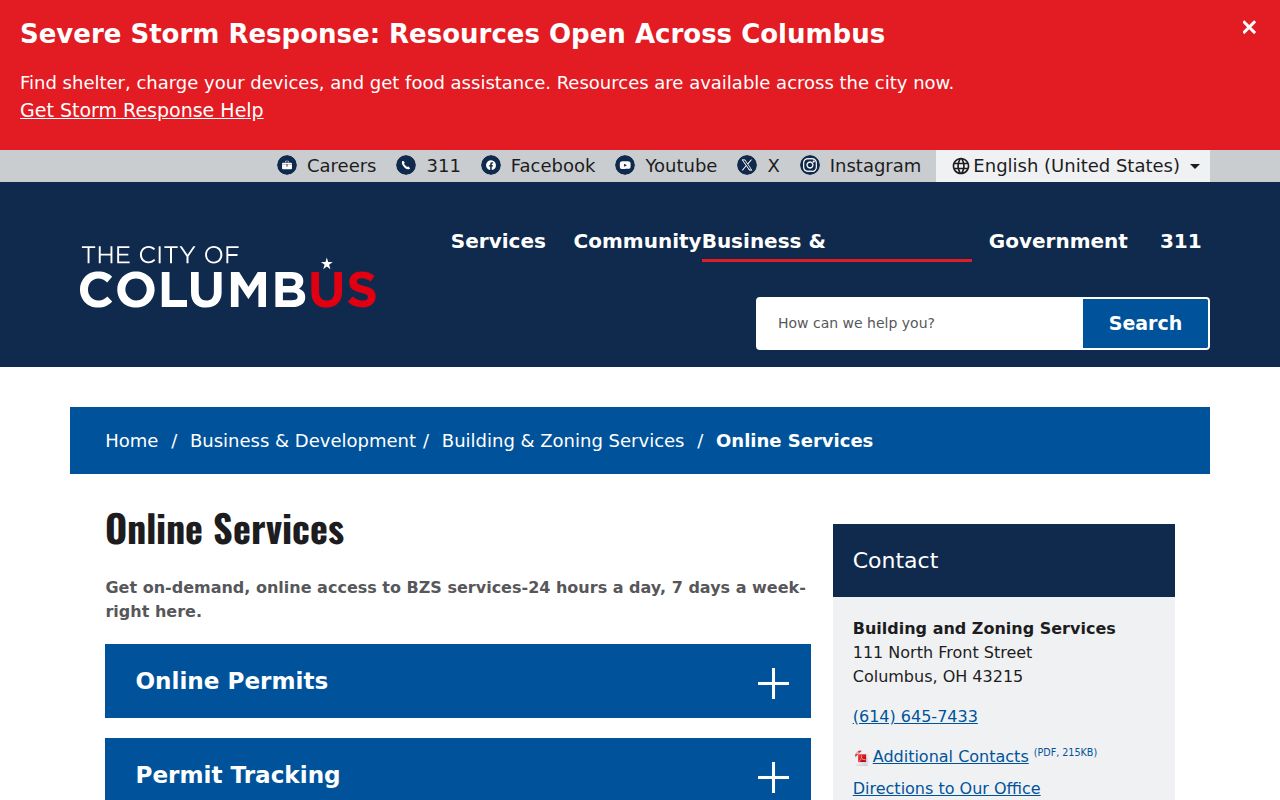Open the Government navigation menu
The image size is (1280, 800).
coord(1058,241)
